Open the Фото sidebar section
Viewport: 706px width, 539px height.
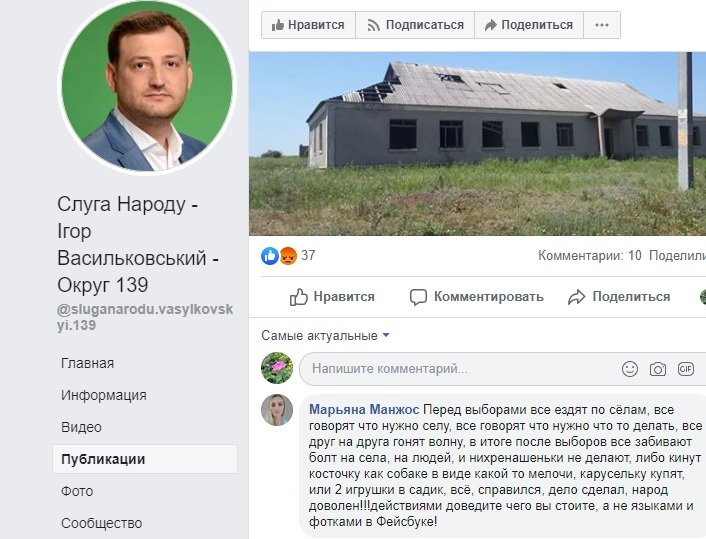tap(77, 491)
